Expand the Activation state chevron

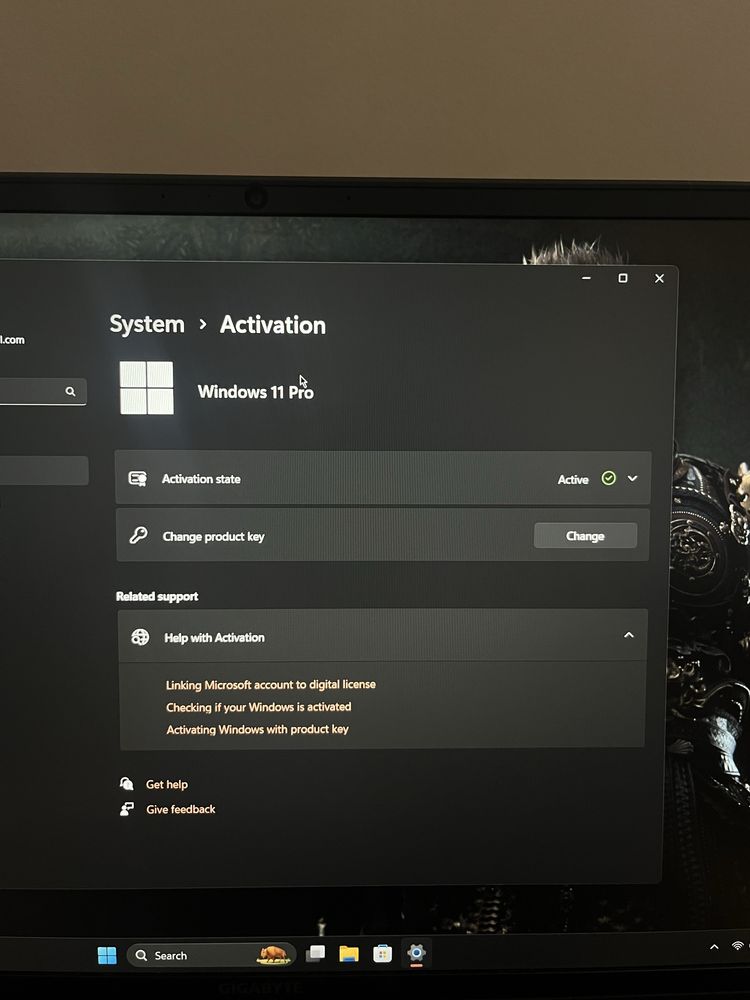click(632, 478)
